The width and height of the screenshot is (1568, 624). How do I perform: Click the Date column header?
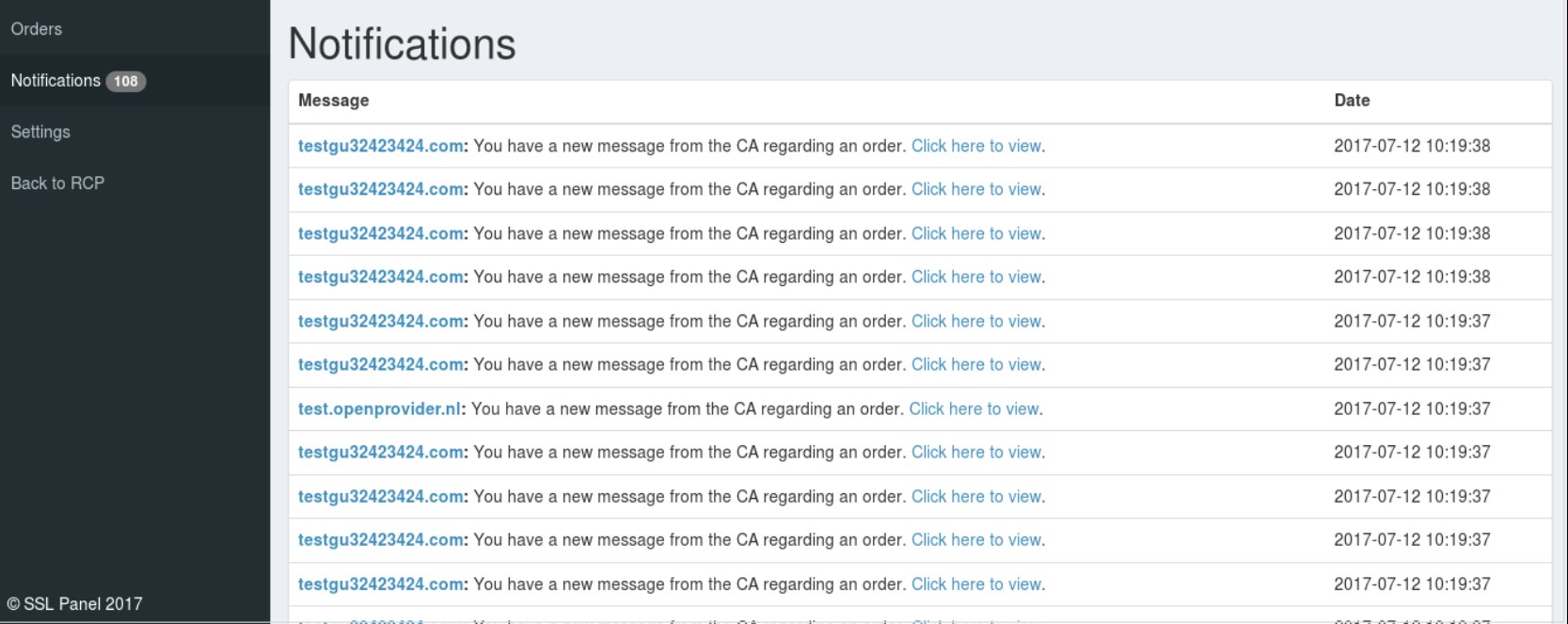click(x=1352, y=100)
